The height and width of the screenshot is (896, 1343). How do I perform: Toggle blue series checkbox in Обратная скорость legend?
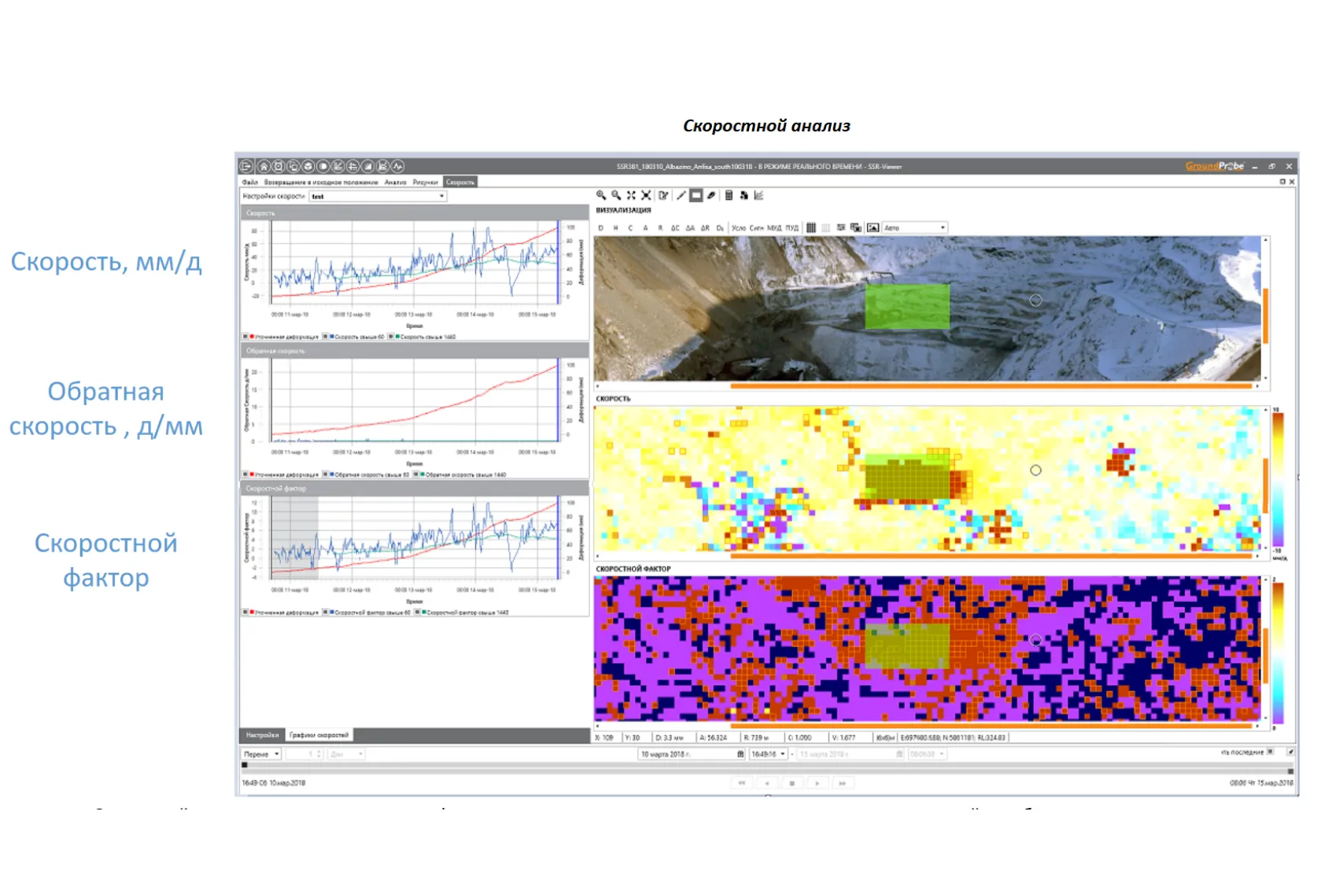tap(327, 474)
